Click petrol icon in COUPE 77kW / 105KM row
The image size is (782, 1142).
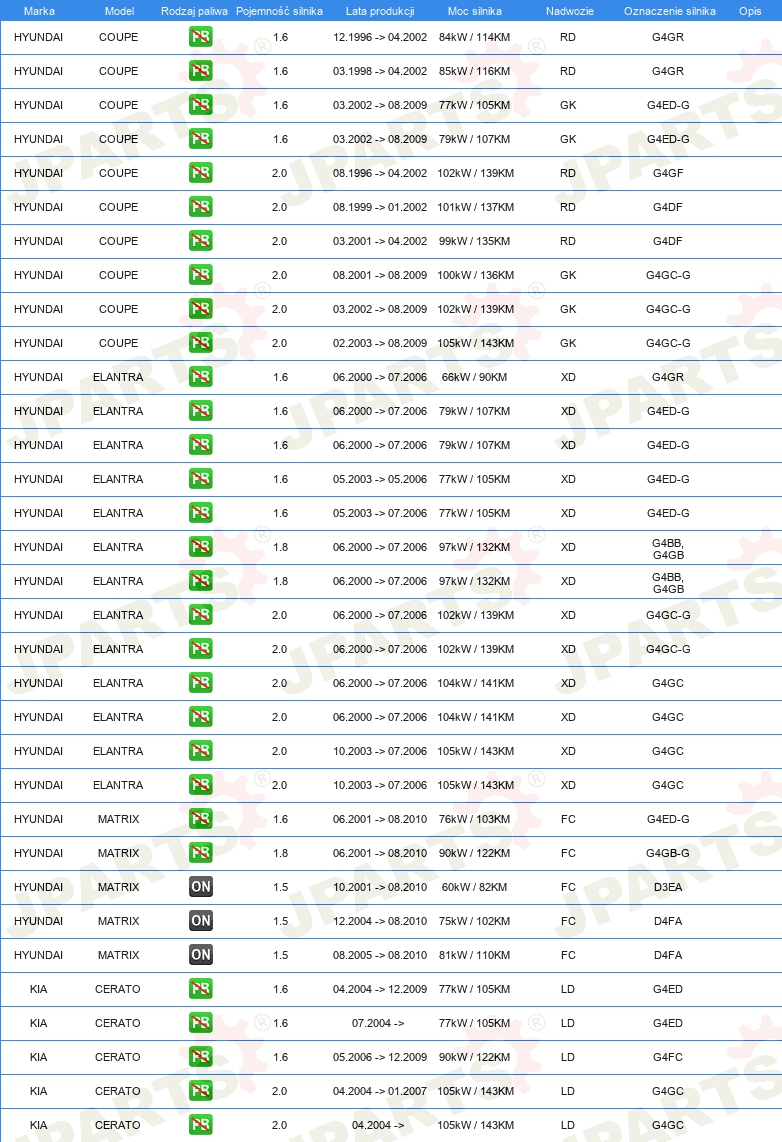click(200, 105)
